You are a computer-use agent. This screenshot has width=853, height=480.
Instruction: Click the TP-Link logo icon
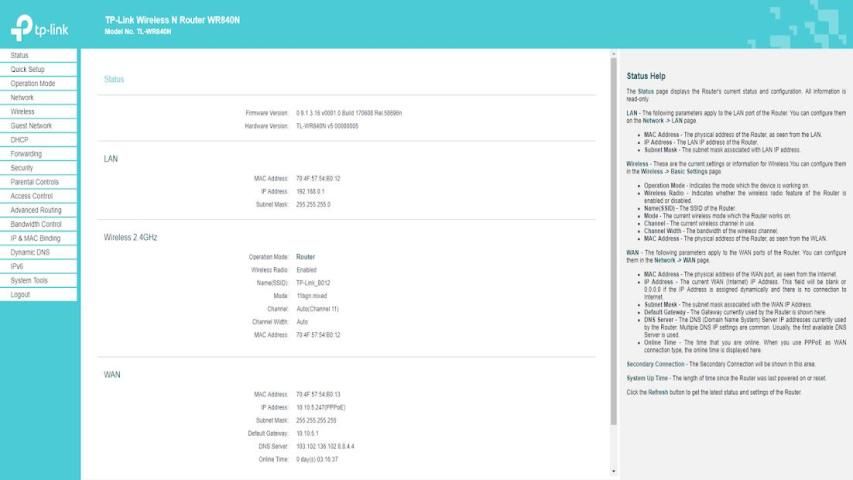(21, 24)
